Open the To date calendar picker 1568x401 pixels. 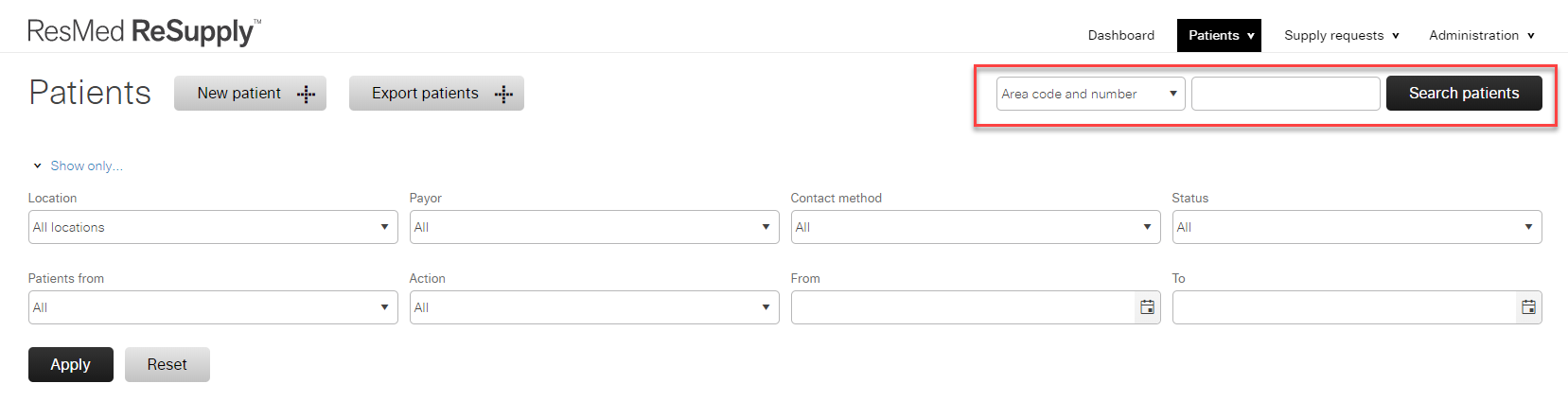1528,307
